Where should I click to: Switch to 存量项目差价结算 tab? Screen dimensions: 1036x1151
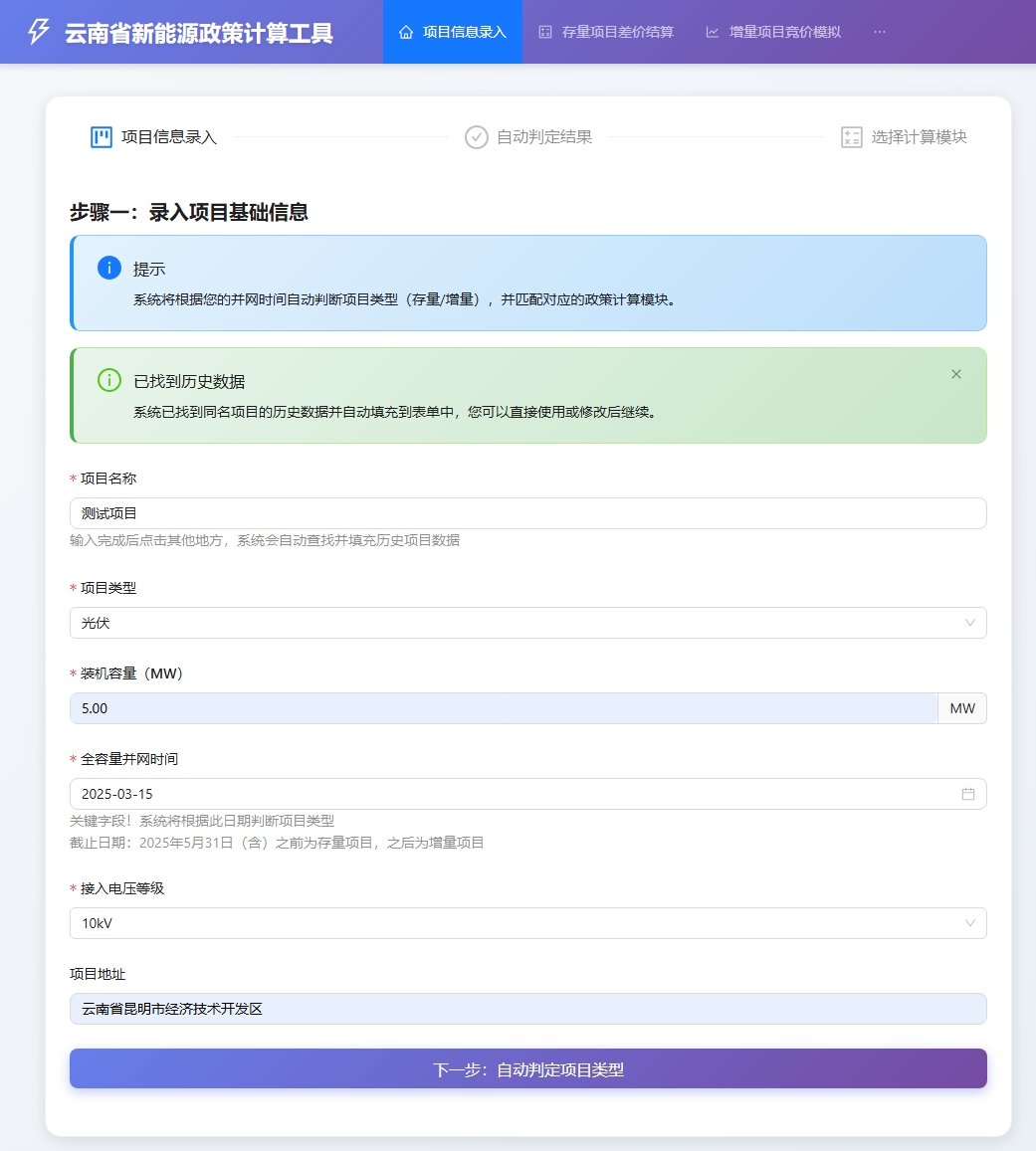(x=606, y=32)
